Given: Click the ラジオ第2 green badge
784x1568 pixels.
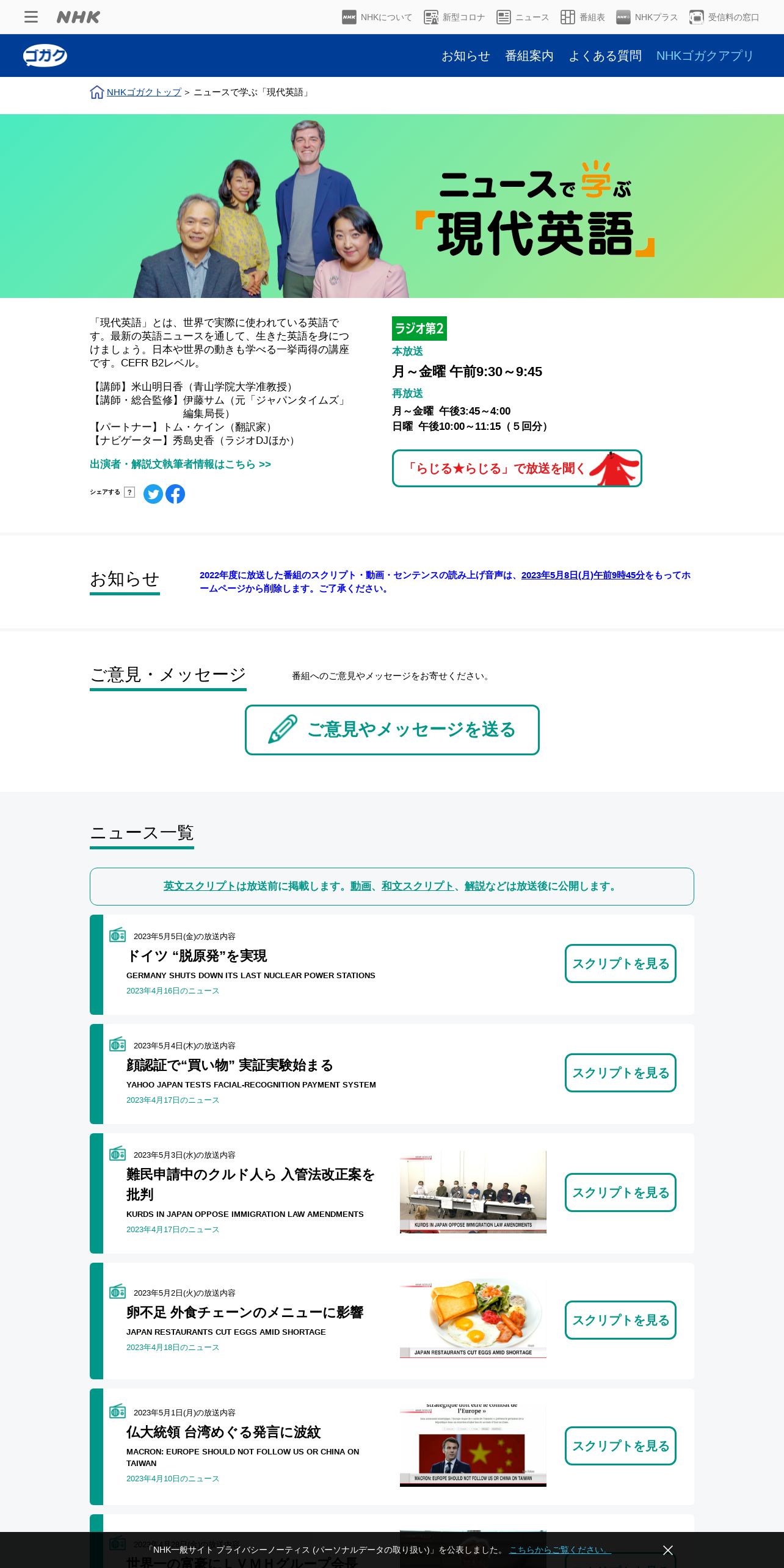Looking at the screenshot, I should [x=419, y=328].
